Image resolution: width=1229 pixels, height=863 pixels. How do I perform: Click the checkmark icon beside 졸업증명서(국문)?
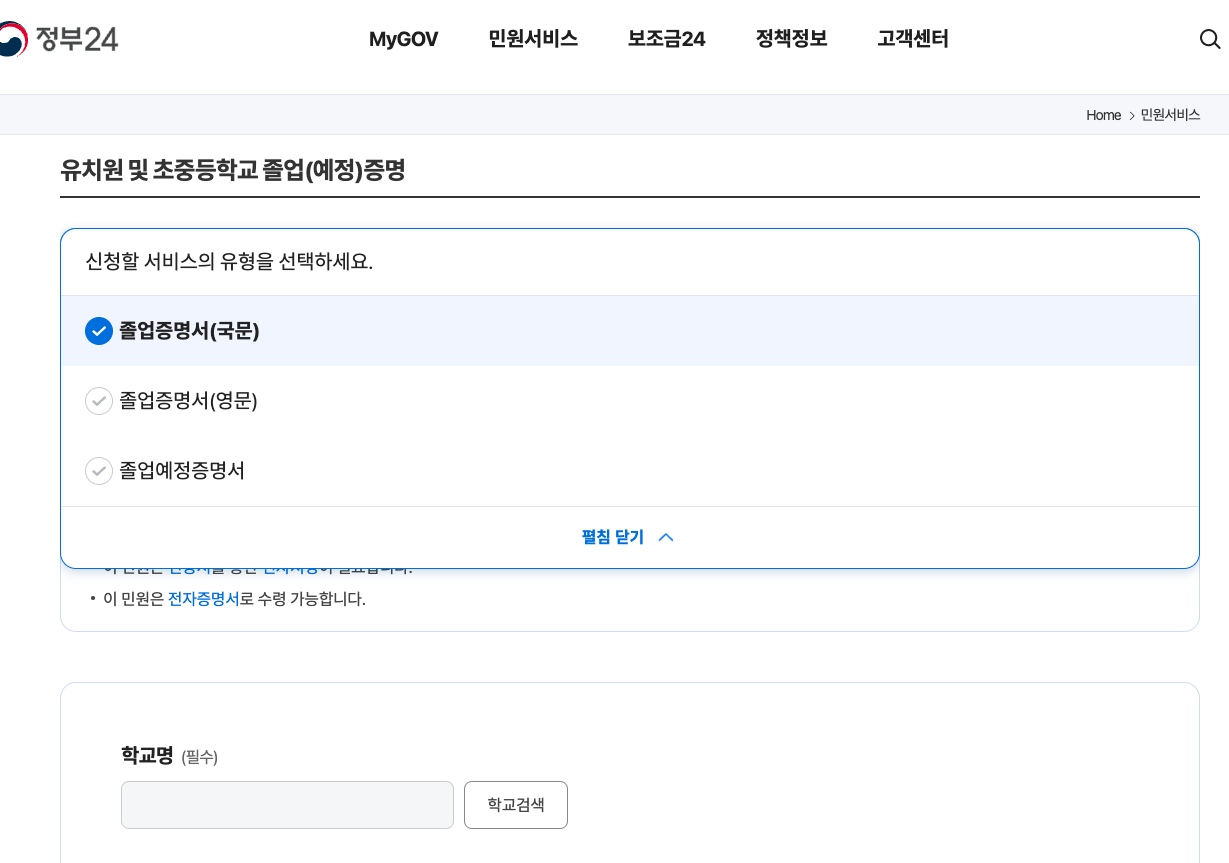(x=99, y=331)
